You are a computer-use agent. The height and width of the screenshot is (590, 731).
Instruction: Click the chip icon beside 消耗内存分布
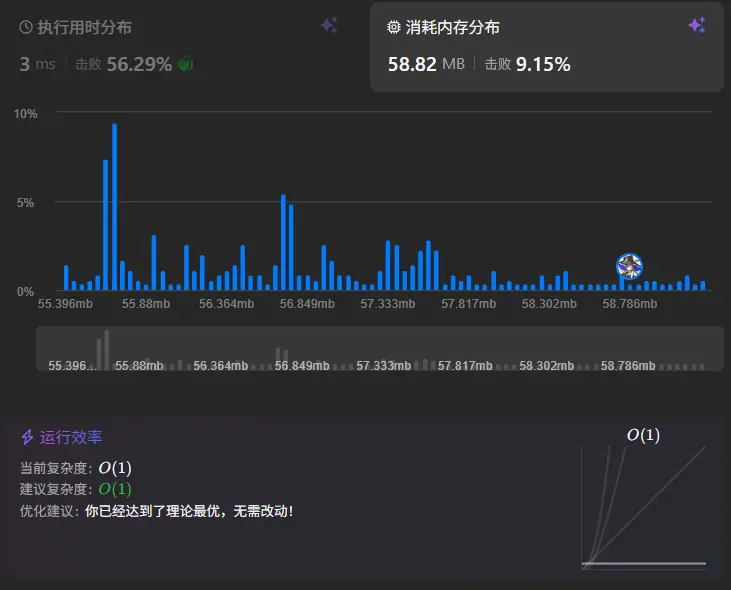pyautogui.click(x=394, y=28)
